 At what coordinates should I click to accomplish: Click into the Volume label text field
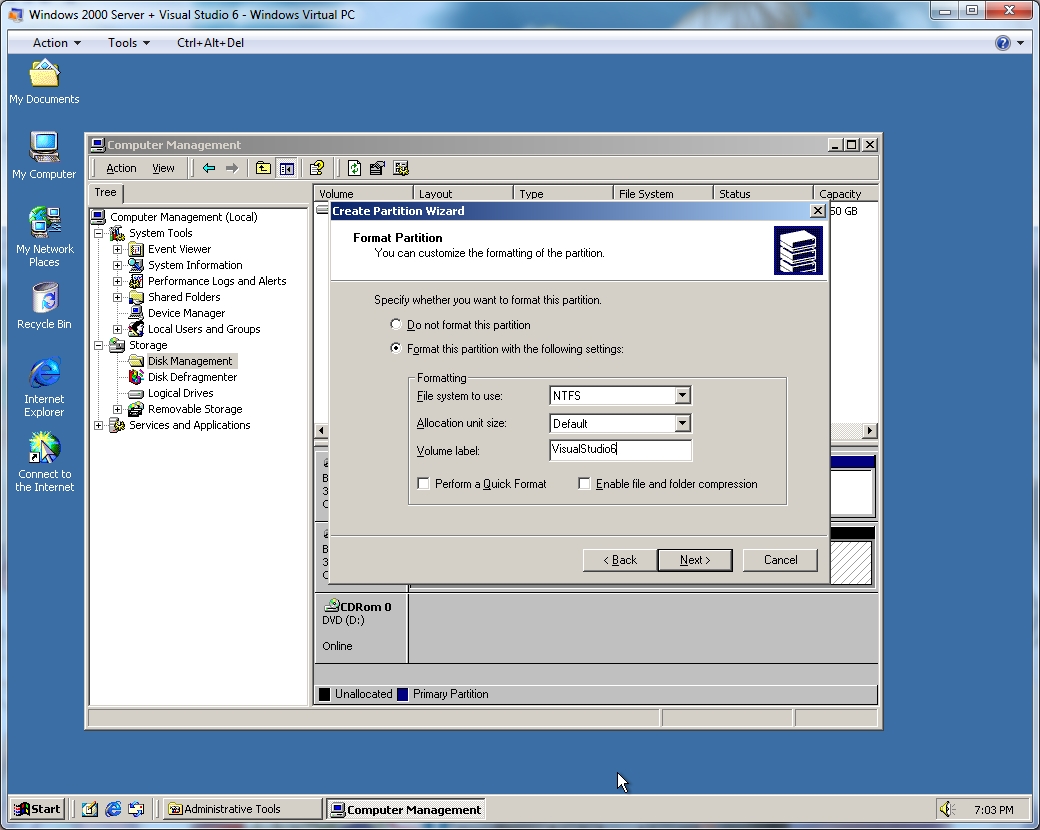click(620, 450)
